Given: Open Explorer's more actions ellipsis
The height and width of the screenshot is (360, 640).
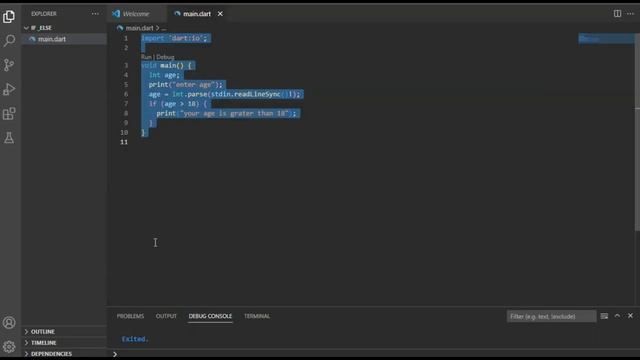Looking at the screenshot, I should click(x=95, y=13).
